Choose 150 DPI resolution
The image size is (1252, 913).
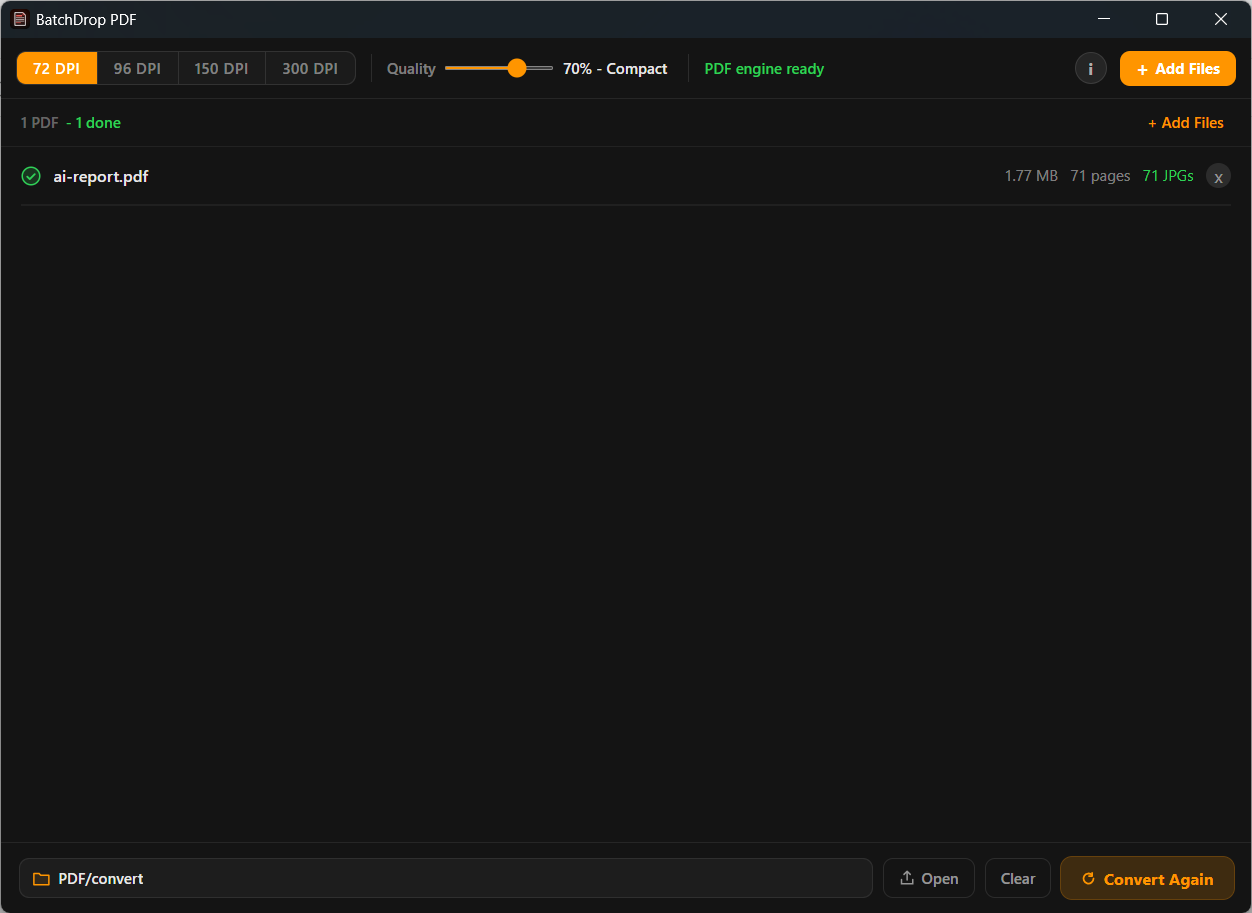(x=221, y=68)
